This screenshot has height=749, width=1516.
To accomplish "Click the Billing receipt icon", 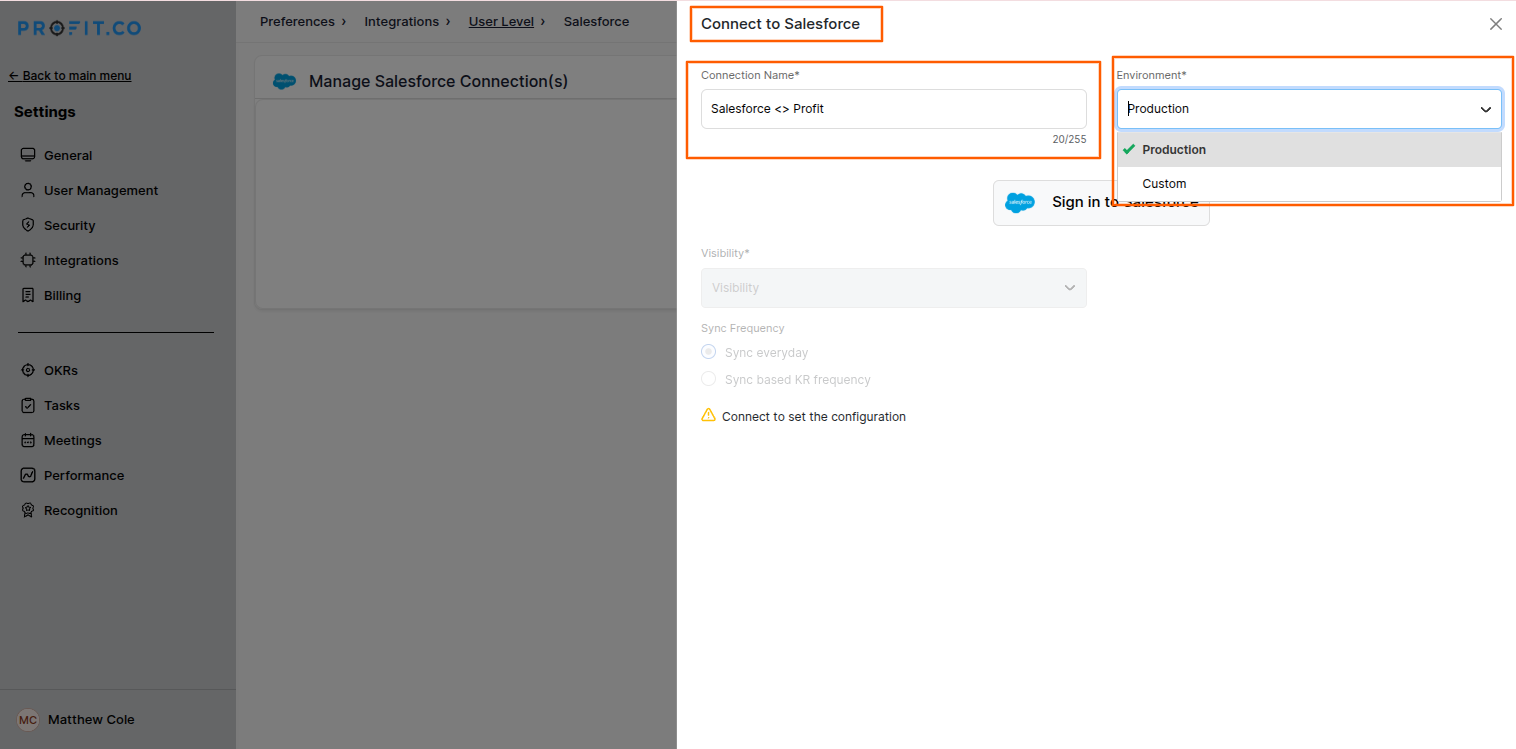I will click(28, 295).
